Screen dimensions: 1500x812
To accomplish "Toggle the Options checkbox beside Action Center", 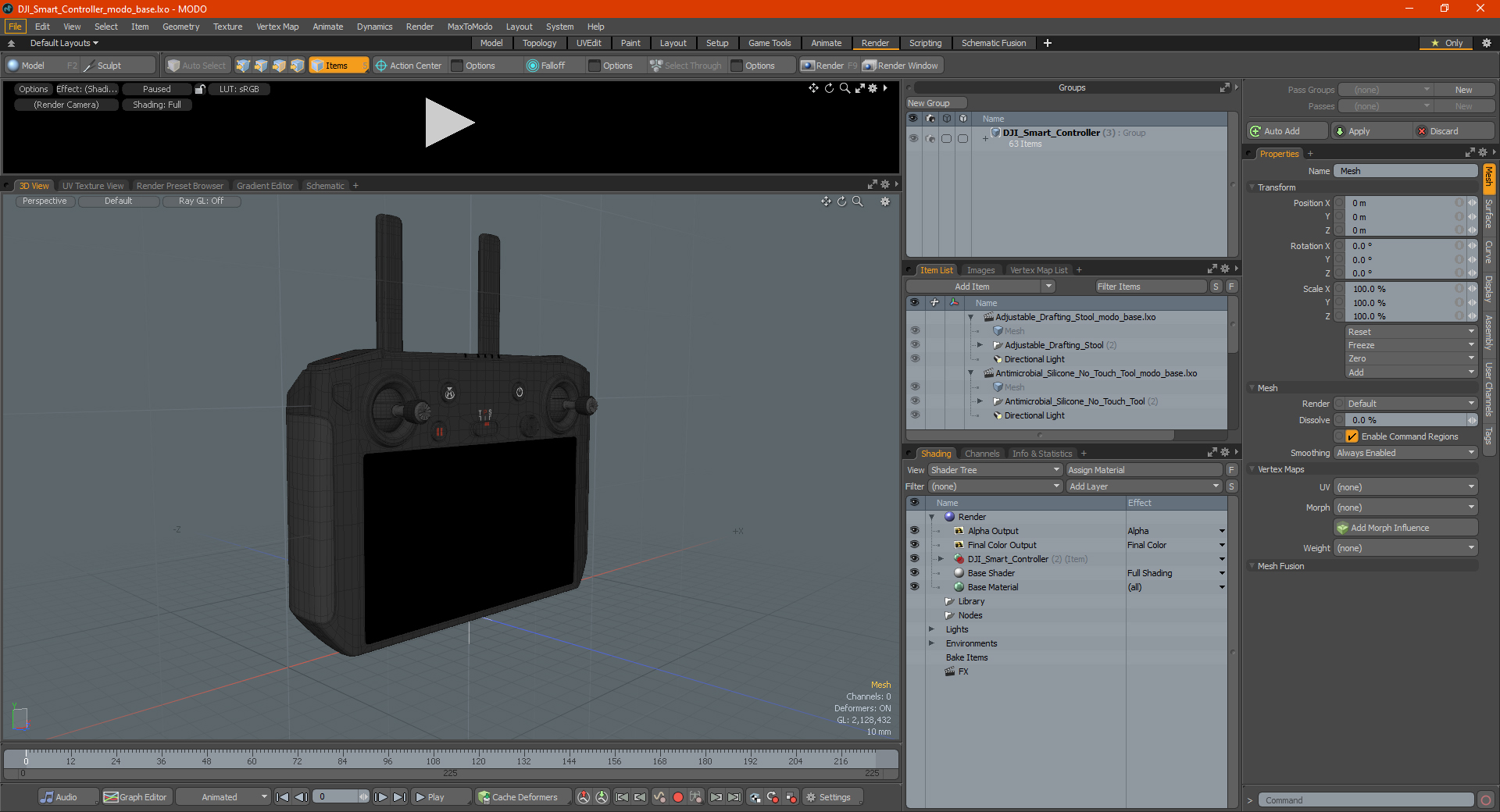I will 458,66.
